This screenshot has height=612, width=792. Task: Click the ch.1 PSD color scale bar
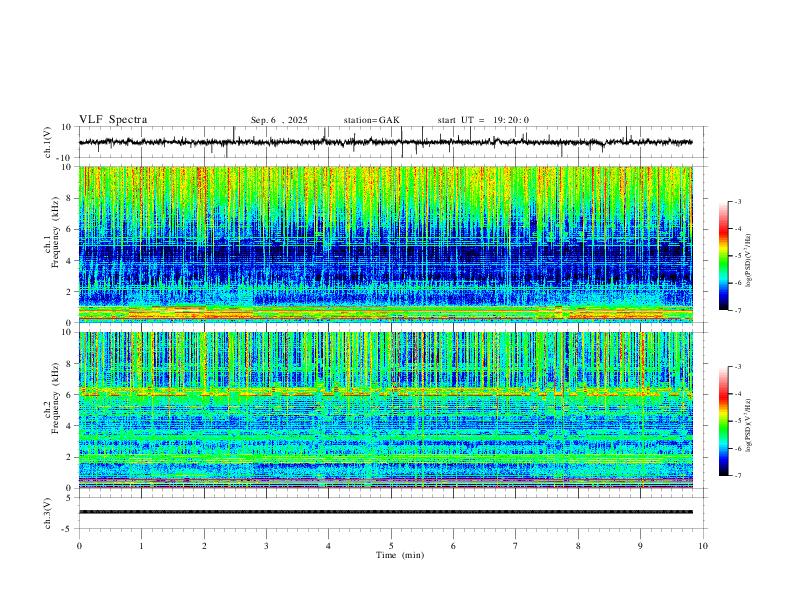[x=724, y=256]
